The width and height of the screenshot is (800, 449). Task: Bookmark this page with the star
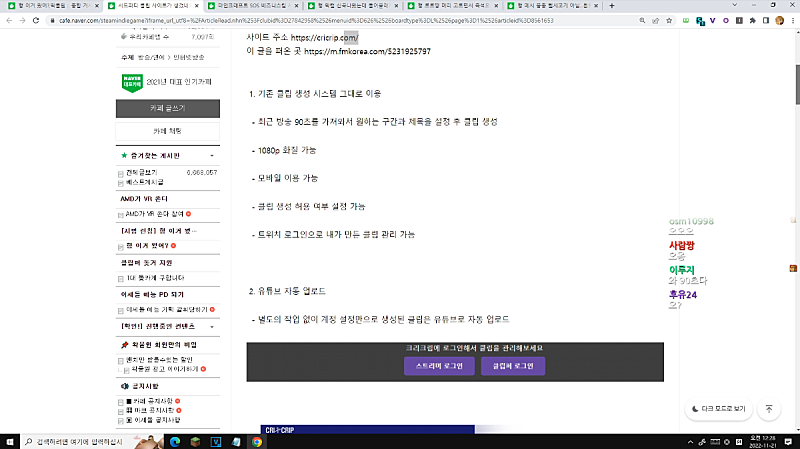[x=669, y=20]
